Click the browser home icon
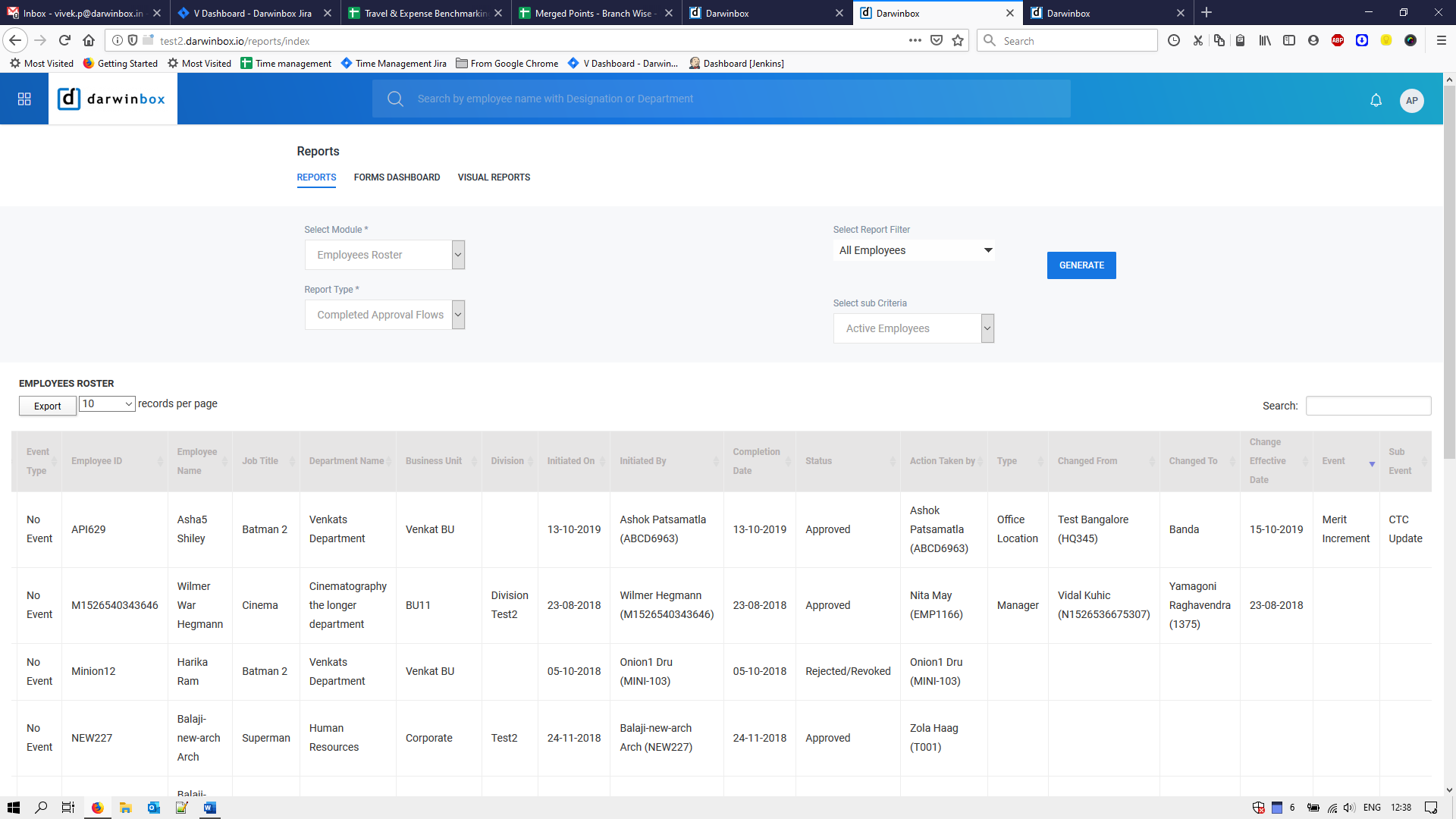 tap(89, 41)
